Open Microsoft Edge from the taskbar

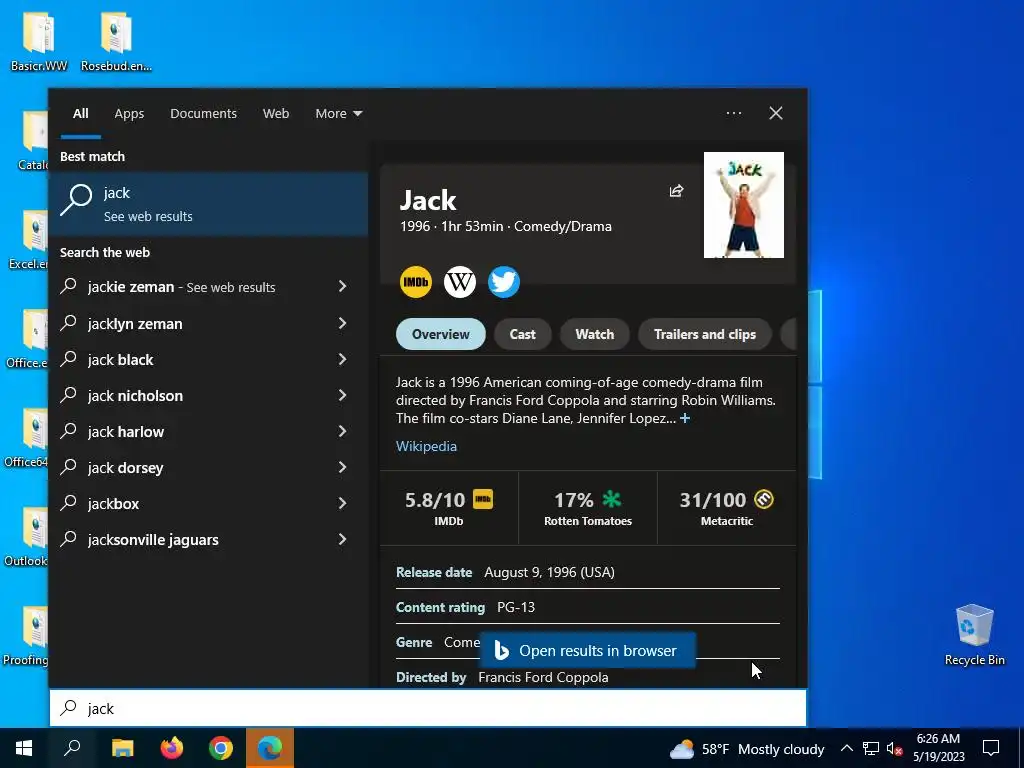[x=270, y=748]
